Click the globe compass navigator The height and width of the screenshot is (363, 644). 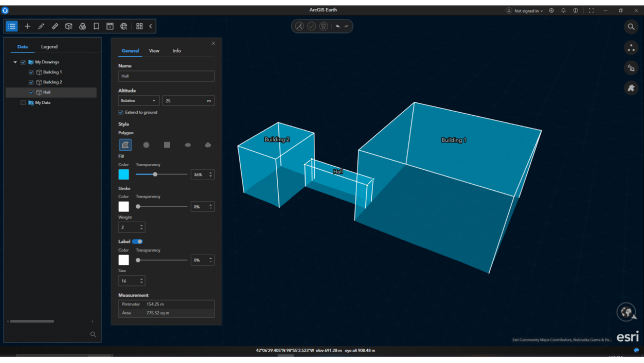627,312
